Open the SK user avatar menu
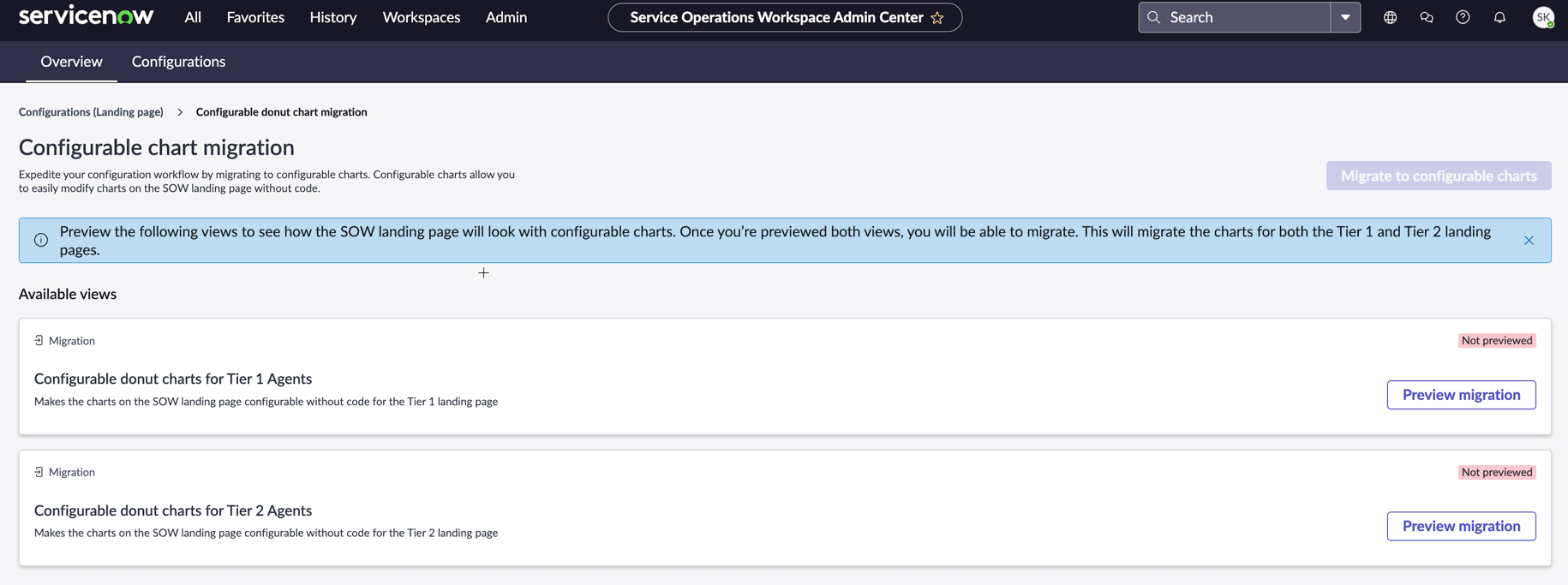The width and height of the screenshot is (1568, 585). coord(1543,17)
